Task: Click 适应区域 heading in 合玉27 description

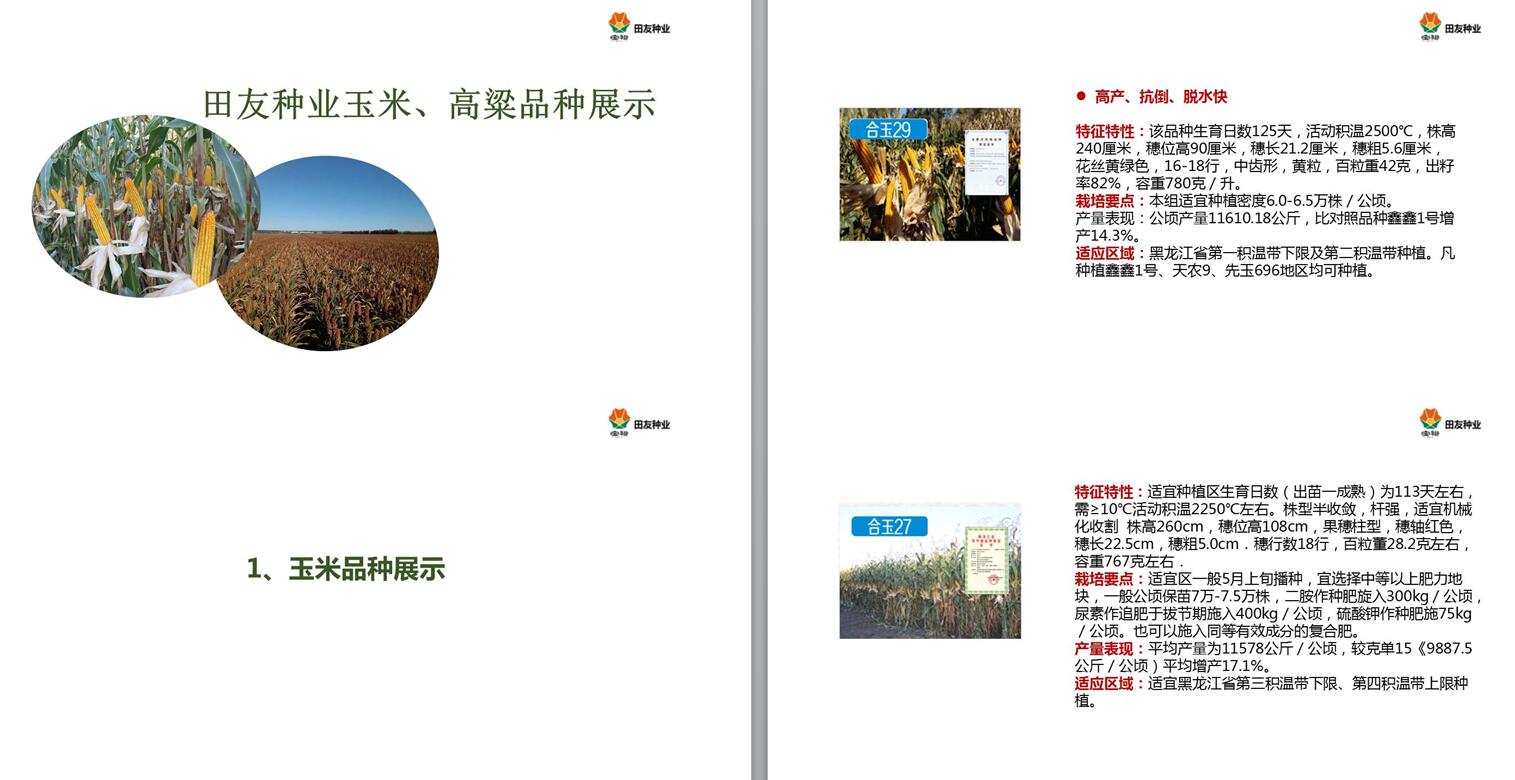Action: 1108,684
